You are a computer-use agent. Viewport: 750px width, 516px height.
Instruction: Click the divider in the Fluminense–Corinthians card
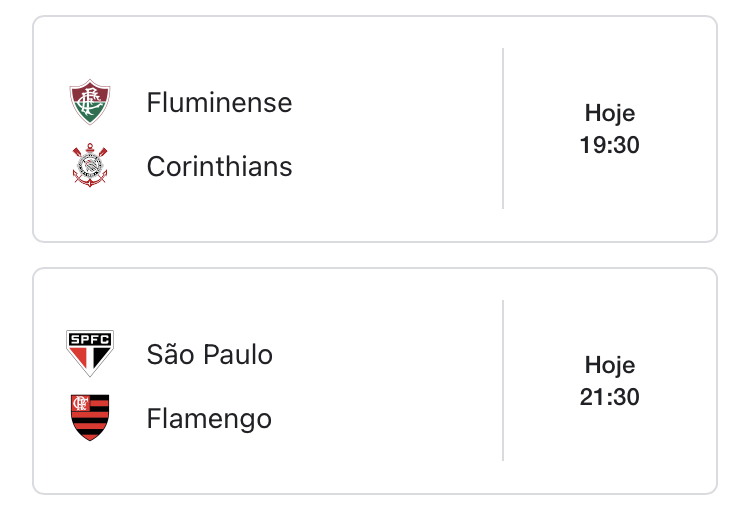point(503,128)
